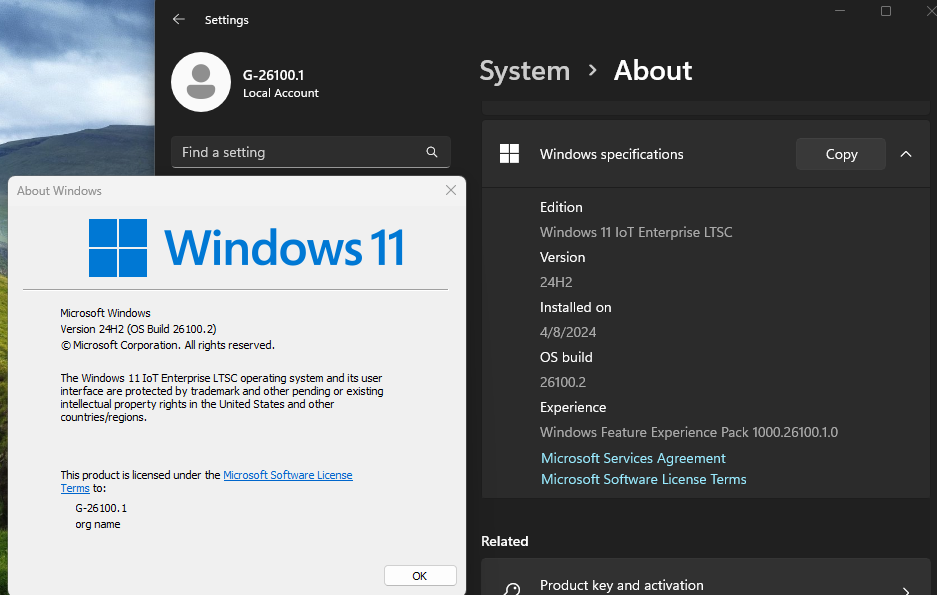Copy the Windows specifications

841,154
